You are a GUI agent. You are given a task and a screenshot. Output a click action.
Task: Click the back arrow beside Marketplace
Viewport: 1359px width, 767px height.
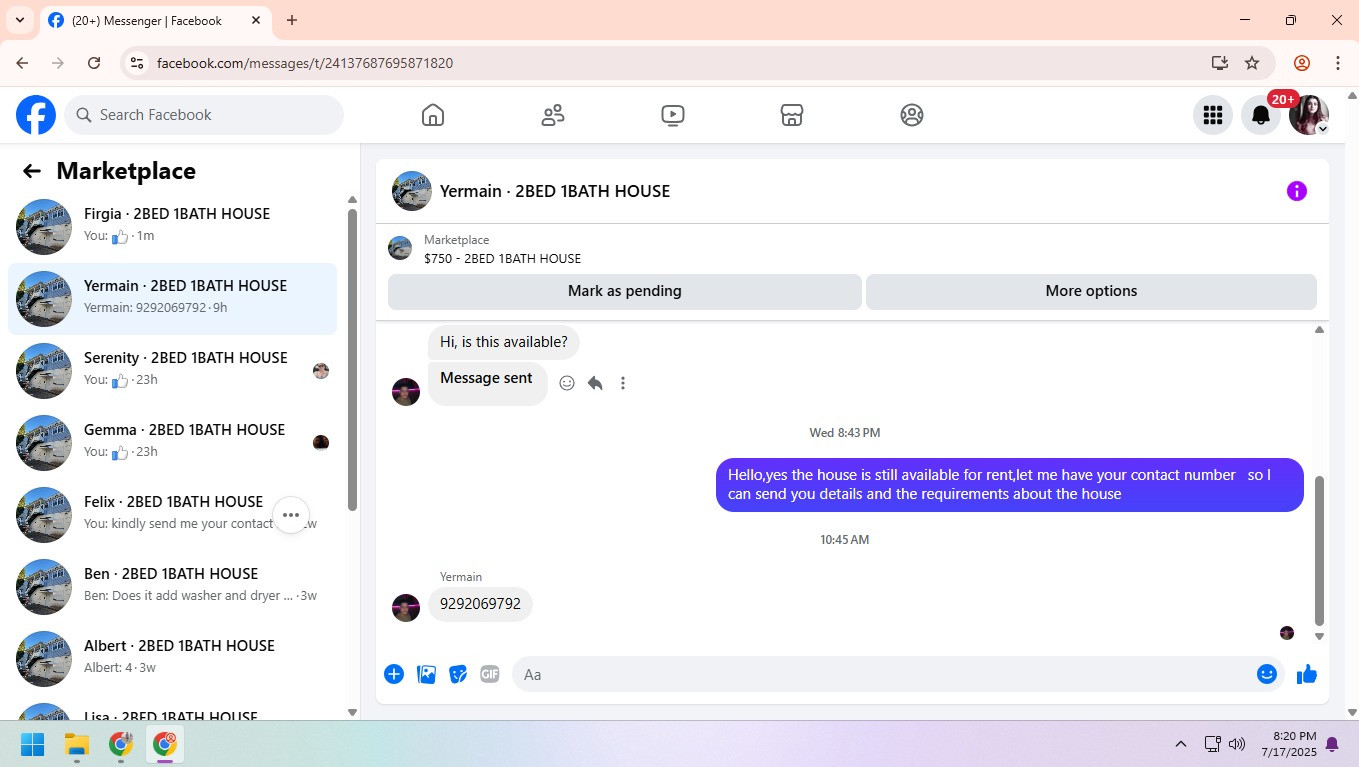coord(32,171)
